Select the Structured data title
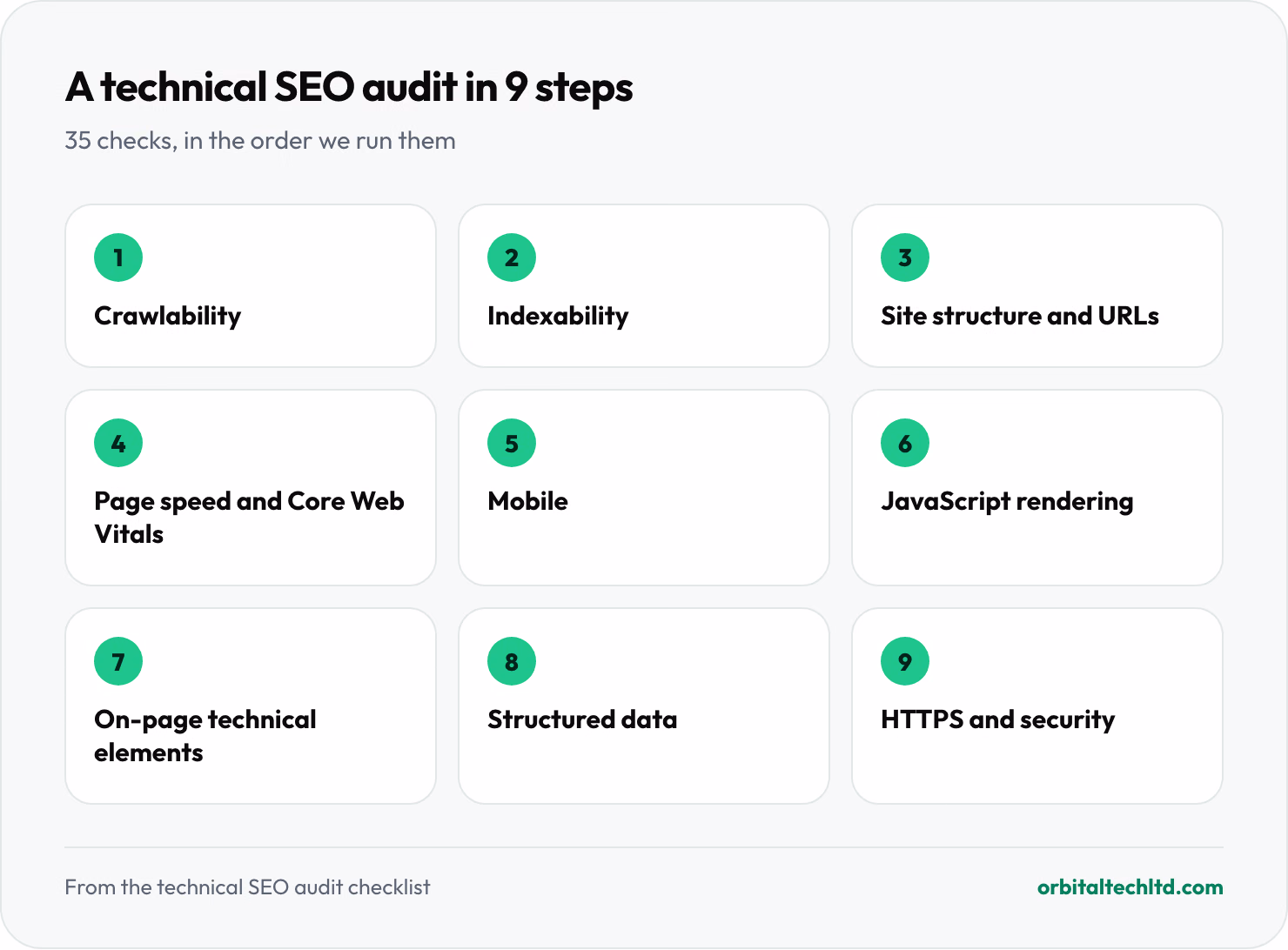 click(582, 719)
